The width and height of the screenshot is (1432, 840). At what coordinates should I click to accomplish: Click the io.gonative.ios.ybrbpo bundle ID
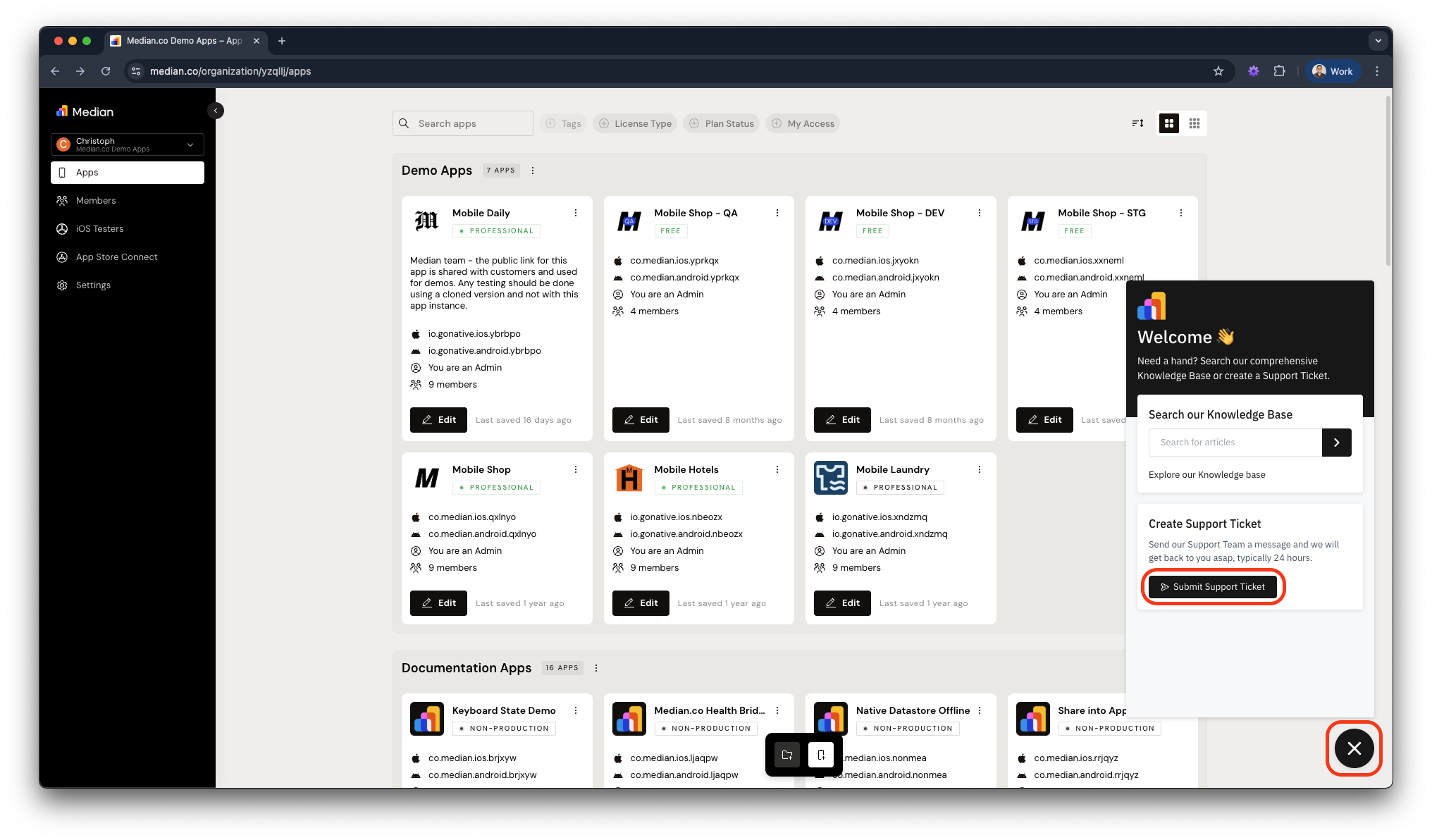pos(474,334)
